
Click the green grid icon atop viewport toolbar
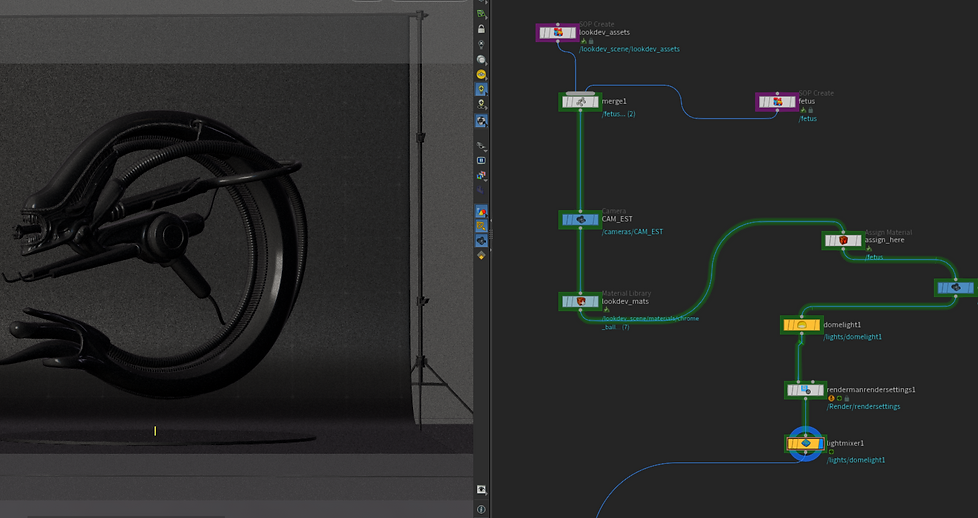(x=481, y=13)
